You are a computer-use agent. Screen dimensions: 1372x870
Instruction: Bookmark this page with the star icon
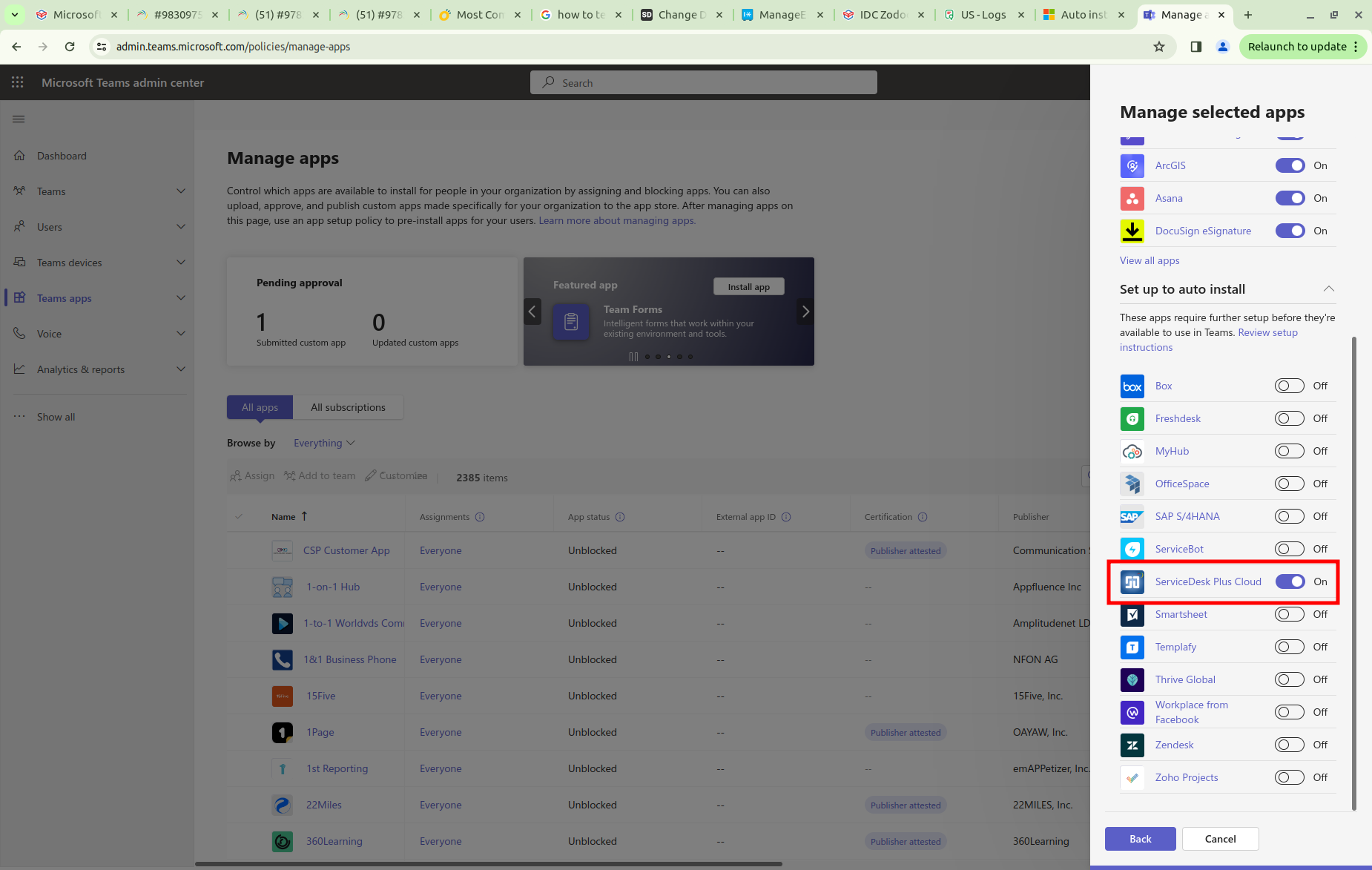pyautogui.click(x=1159, y=47)
